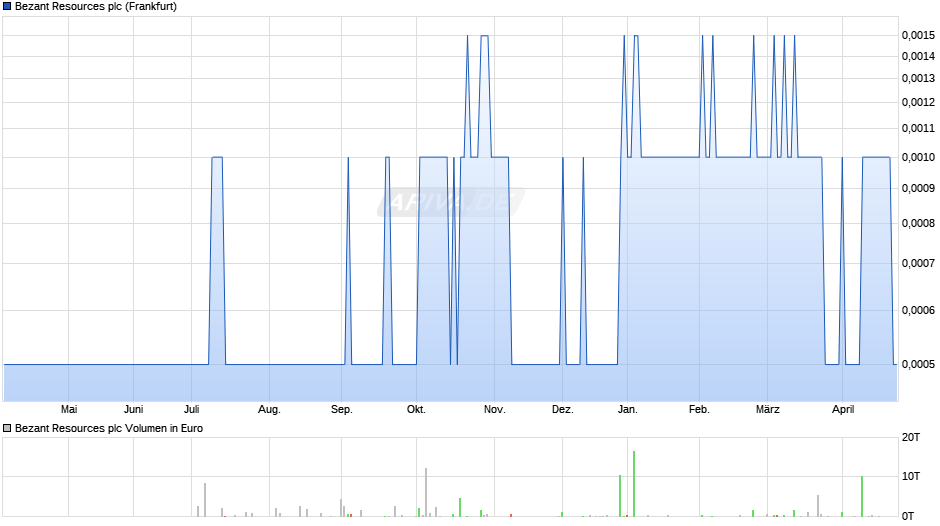Click the tall grey volume bar in October
Screen dimensions: 940x526
[426, 492]
